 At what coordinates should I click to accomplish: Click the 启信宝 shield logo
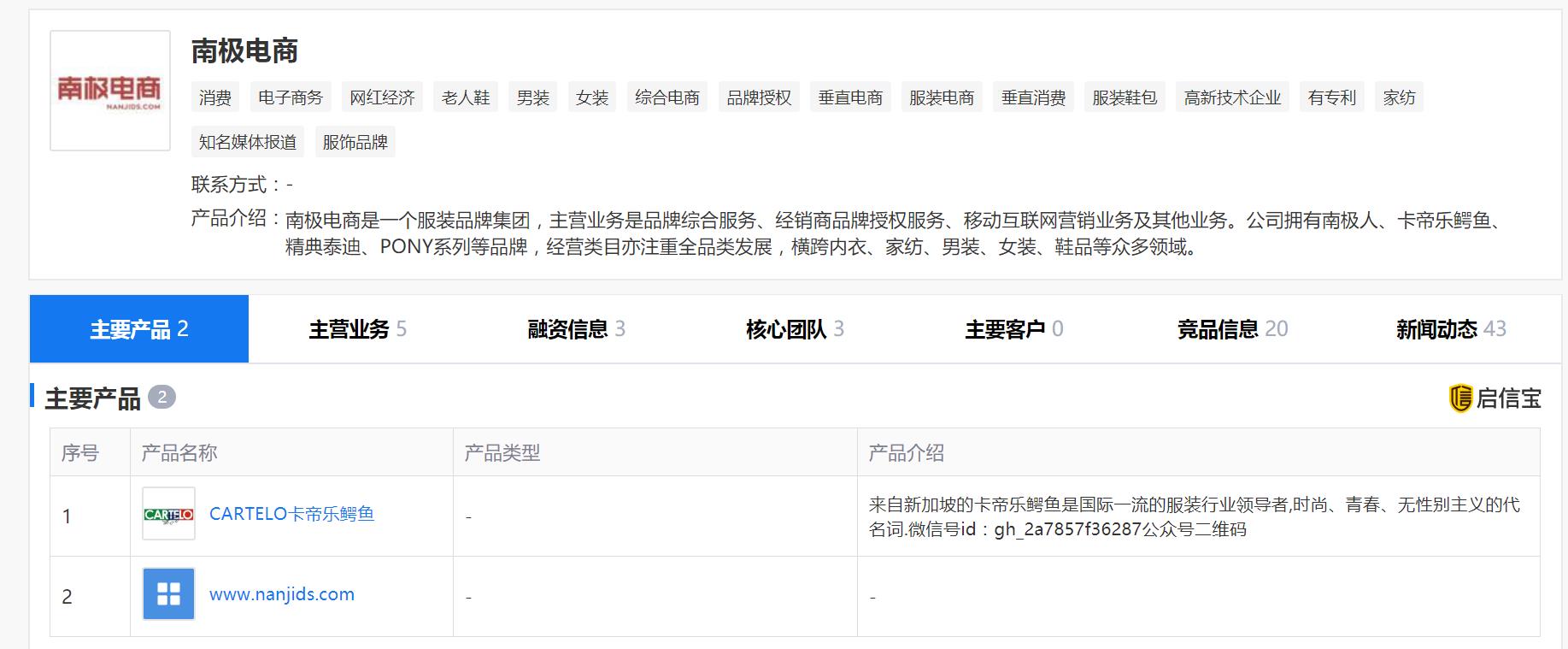1460,398
